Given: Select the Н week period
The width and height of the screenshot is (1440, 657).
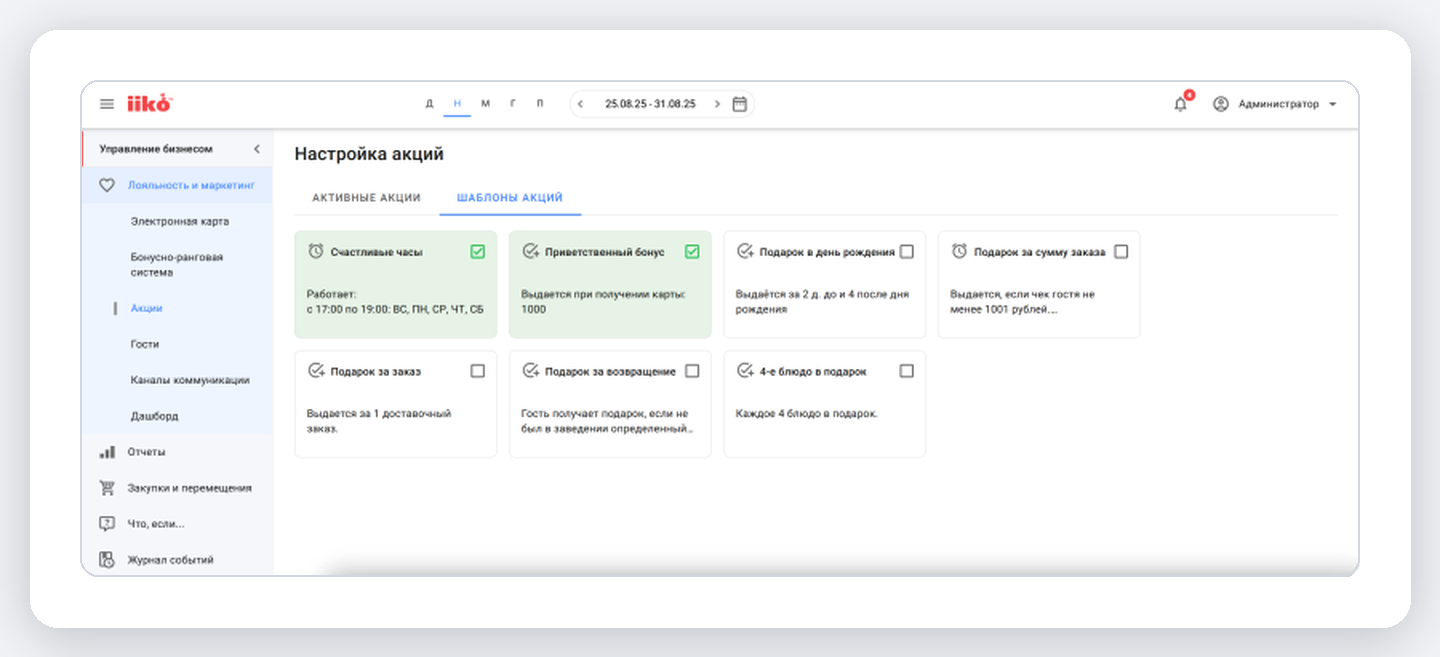Looking at the screenshot, I should coord(457,104).
